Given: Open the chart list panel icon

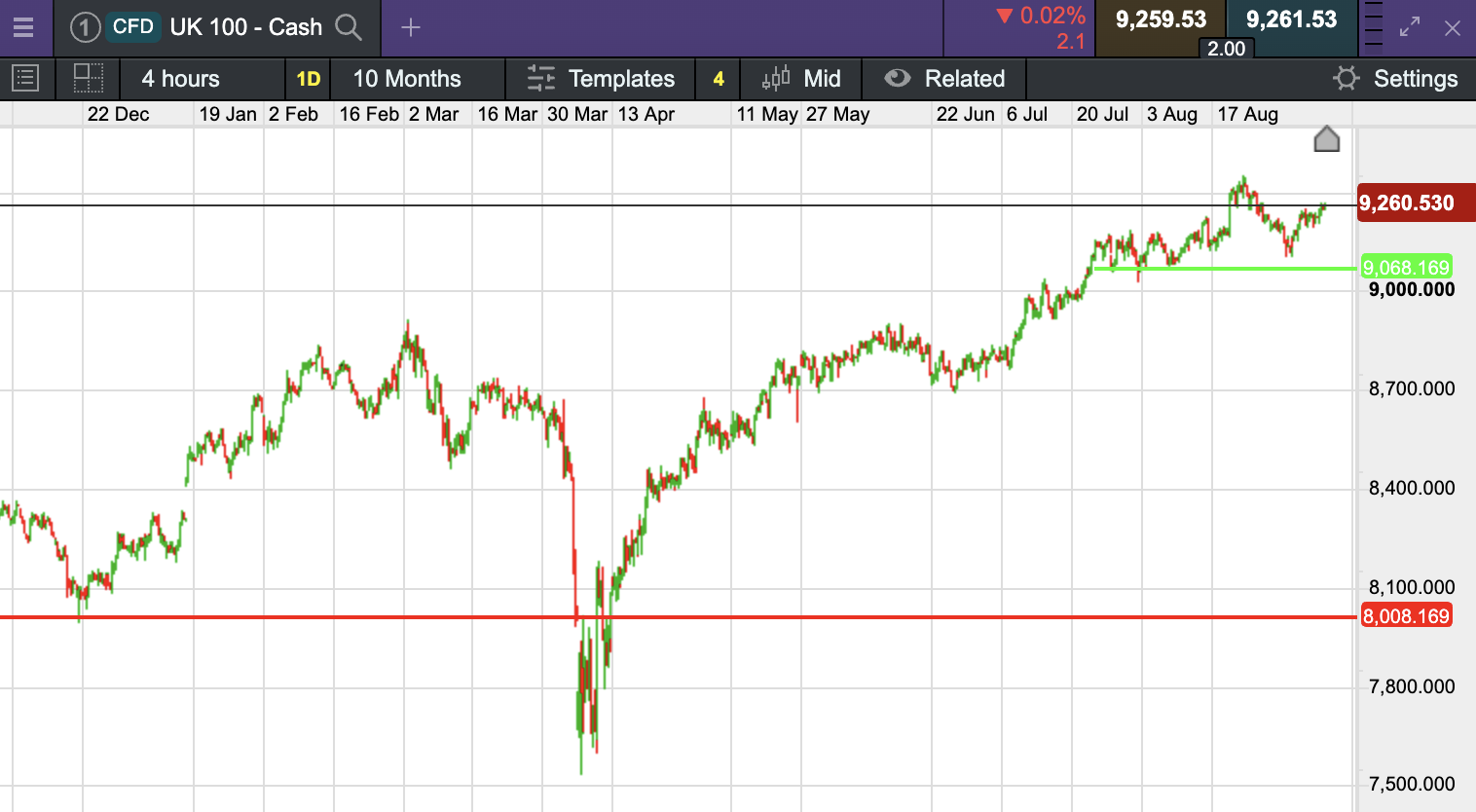Looking at the screenshot, I should point(25,79).
